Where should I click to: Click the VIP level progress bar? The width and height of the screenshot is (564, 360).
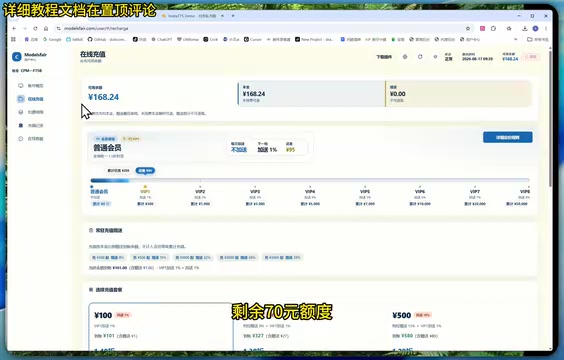coord(310,181)
